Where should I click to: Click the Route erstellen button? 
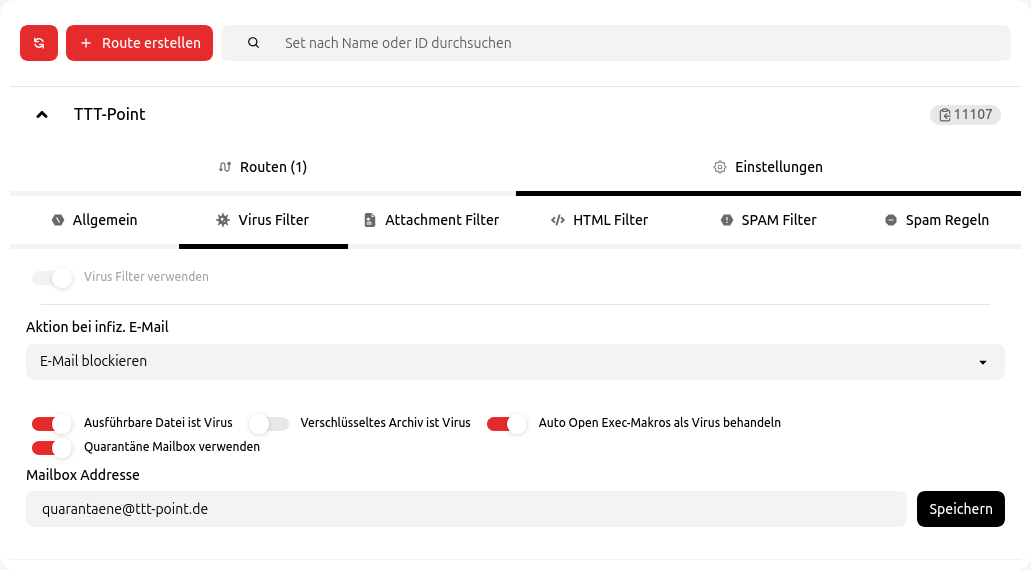pos(140,43)
